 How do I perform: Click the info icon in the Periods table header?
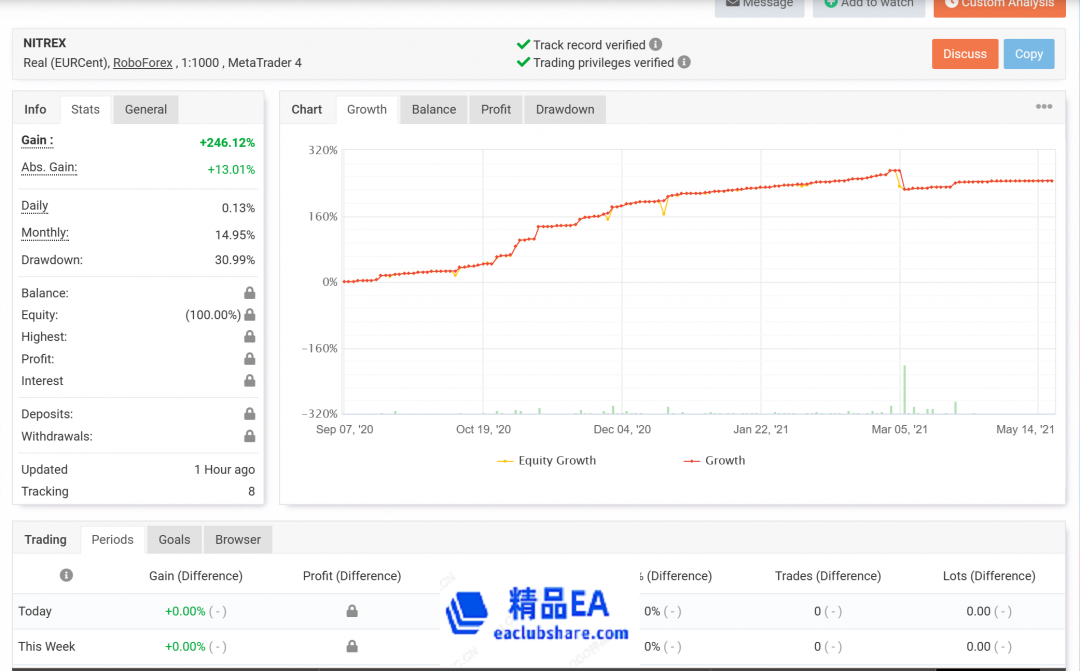[x=66, y=575]
